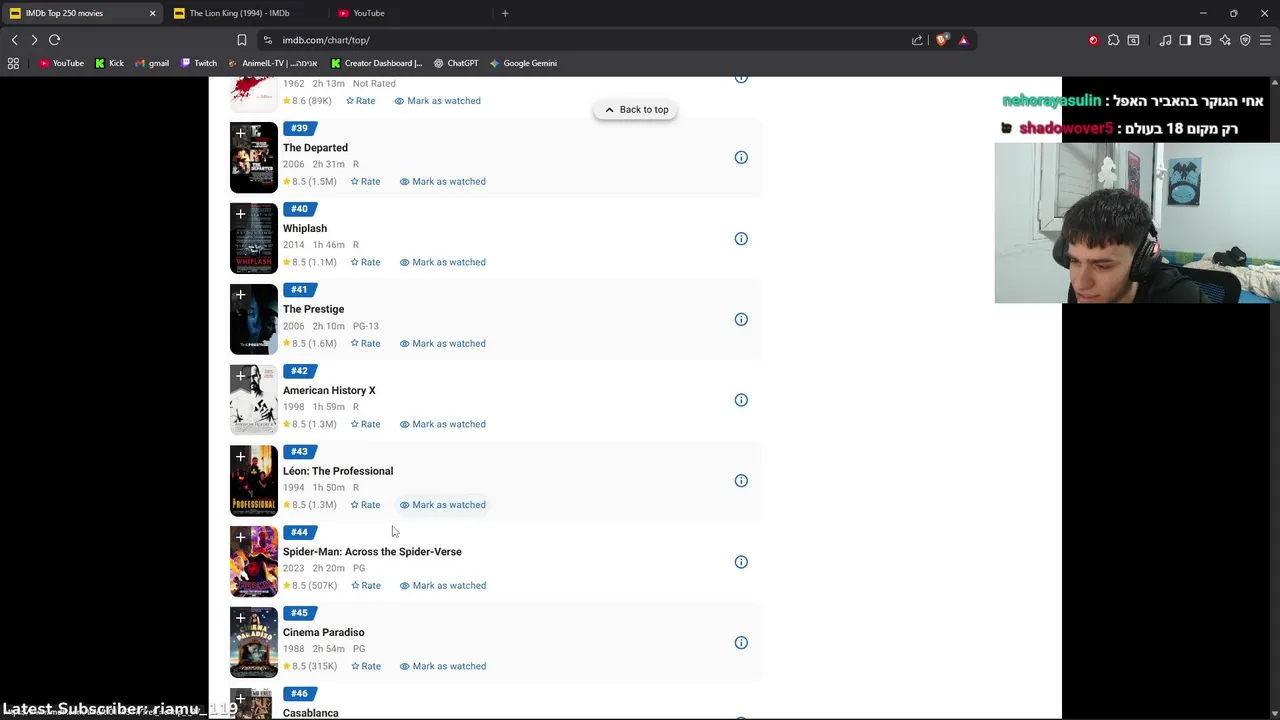The image size is (1280, 720).
Task: Open the Léon: The Professional poster thumbnail
Action: click(x=254, y=481)
